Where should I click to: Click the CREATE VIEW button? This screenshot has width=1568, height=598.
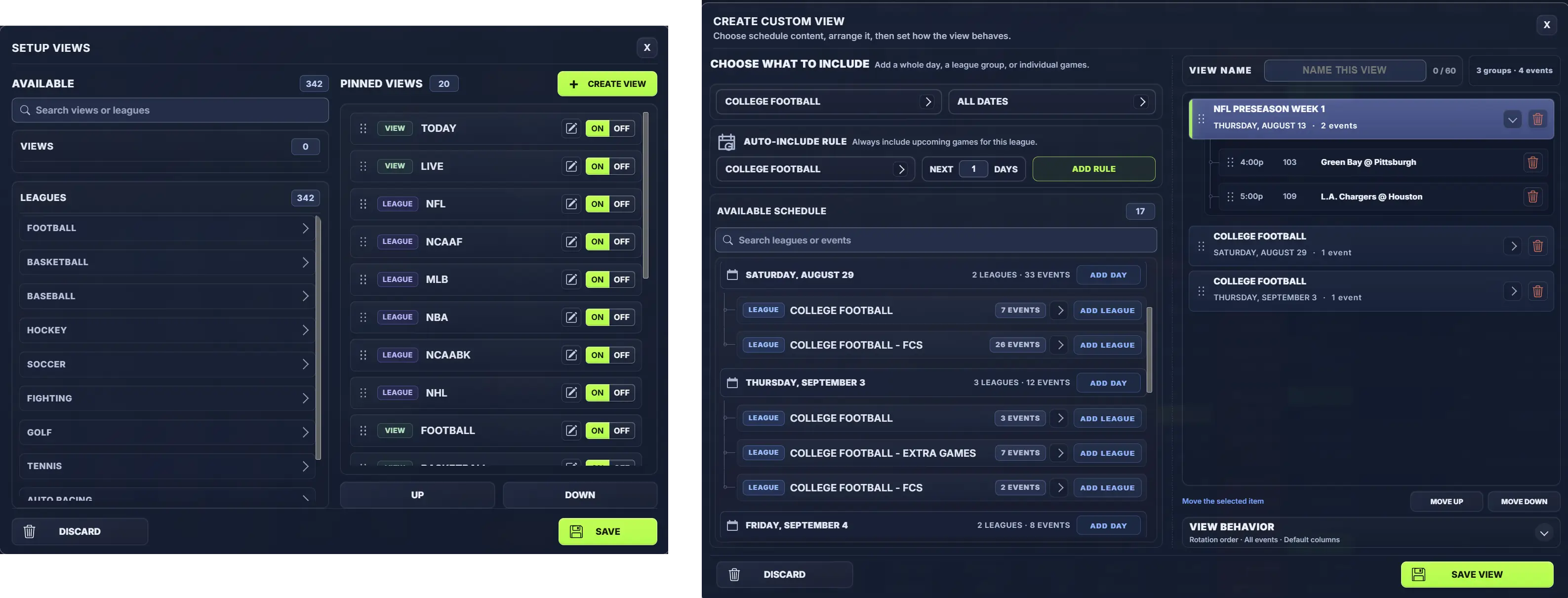607,84
